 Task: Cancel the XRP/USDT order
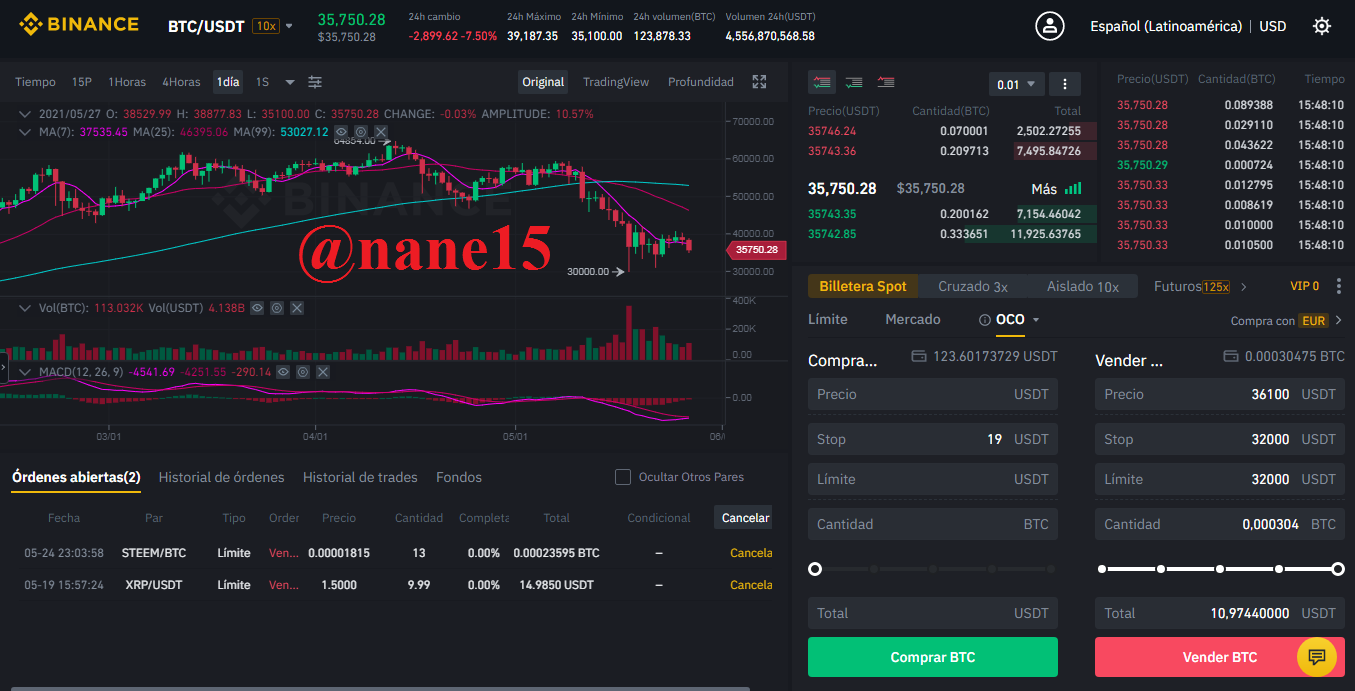751,585
